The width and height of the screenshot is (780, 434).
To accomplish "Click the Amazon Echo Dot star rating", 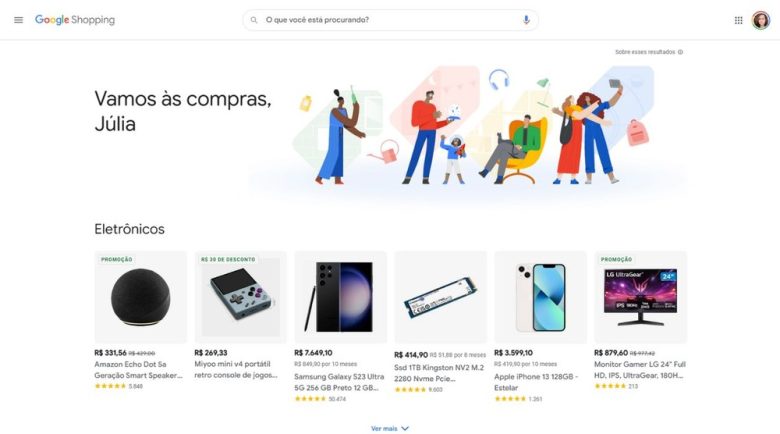I will click(x=110, y=386).
